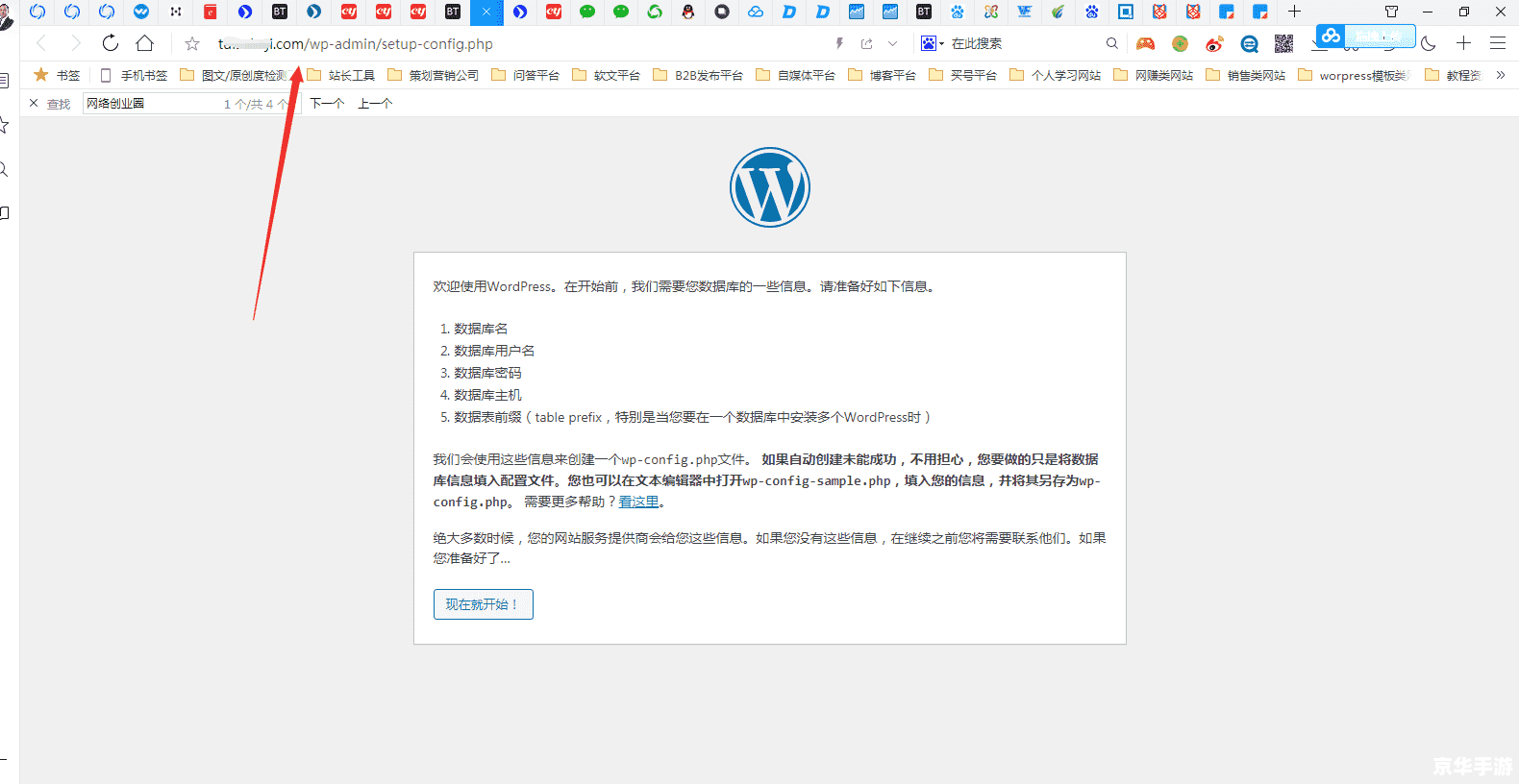This screenshot has height=784, width=1519.
Task: Open the Weibo extension icon
Action: coord(1215,43)
